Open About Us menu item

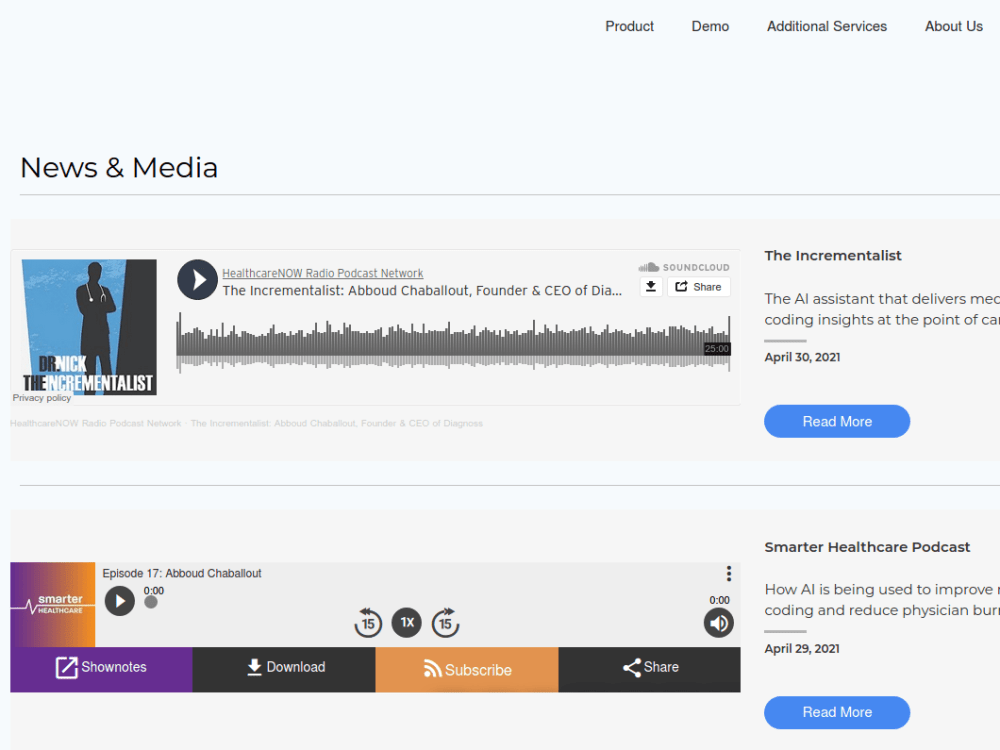tap(953, 26)
